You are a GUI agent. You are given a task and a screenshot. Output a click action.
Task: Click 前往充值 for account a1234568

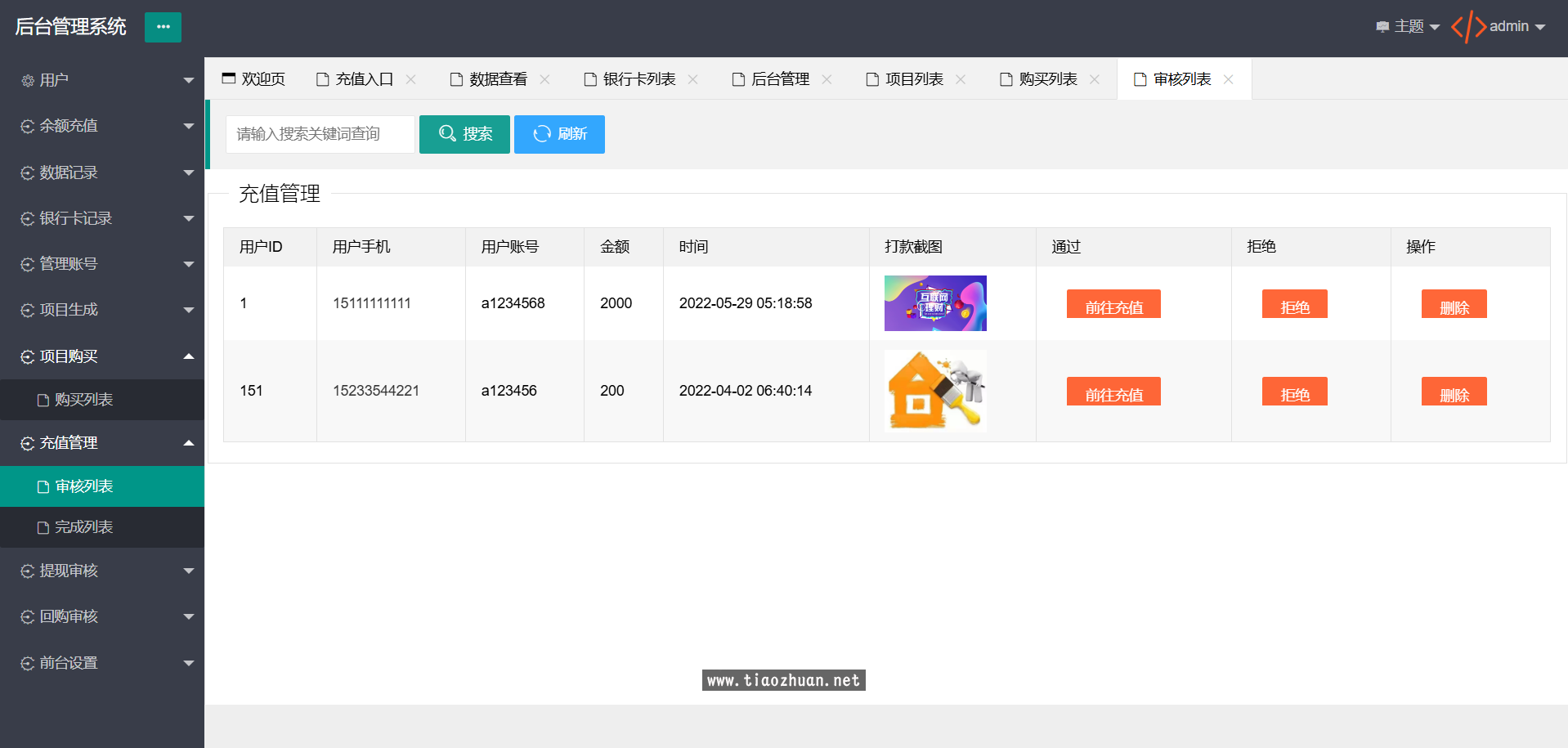click(1113, 304)
